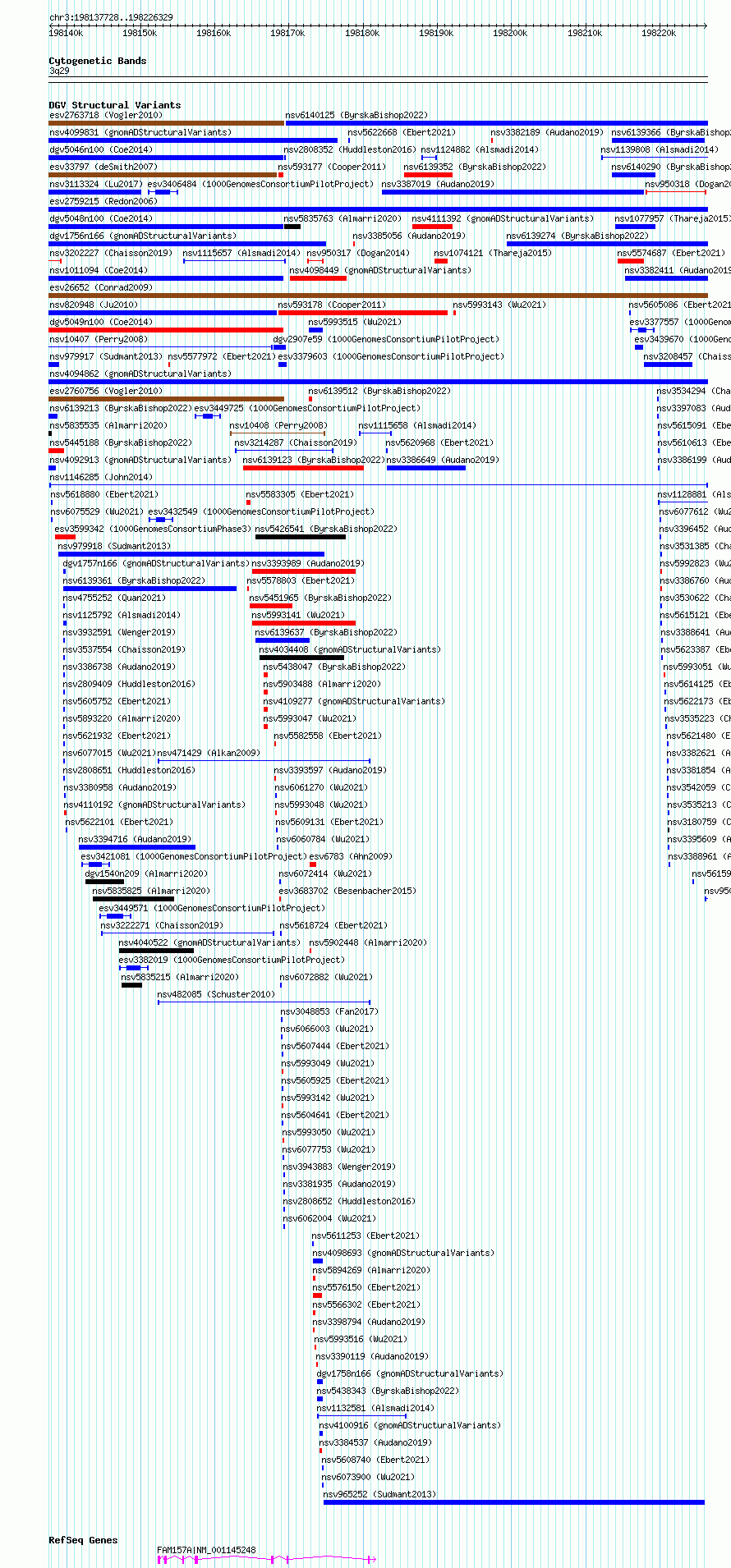Click the 3q29 cytogenetic band label

59,71
